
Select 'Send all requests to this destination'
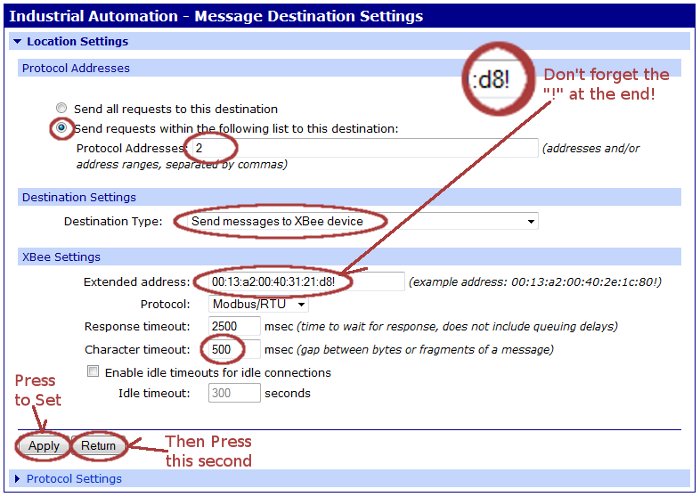click(x=62, y=108)
